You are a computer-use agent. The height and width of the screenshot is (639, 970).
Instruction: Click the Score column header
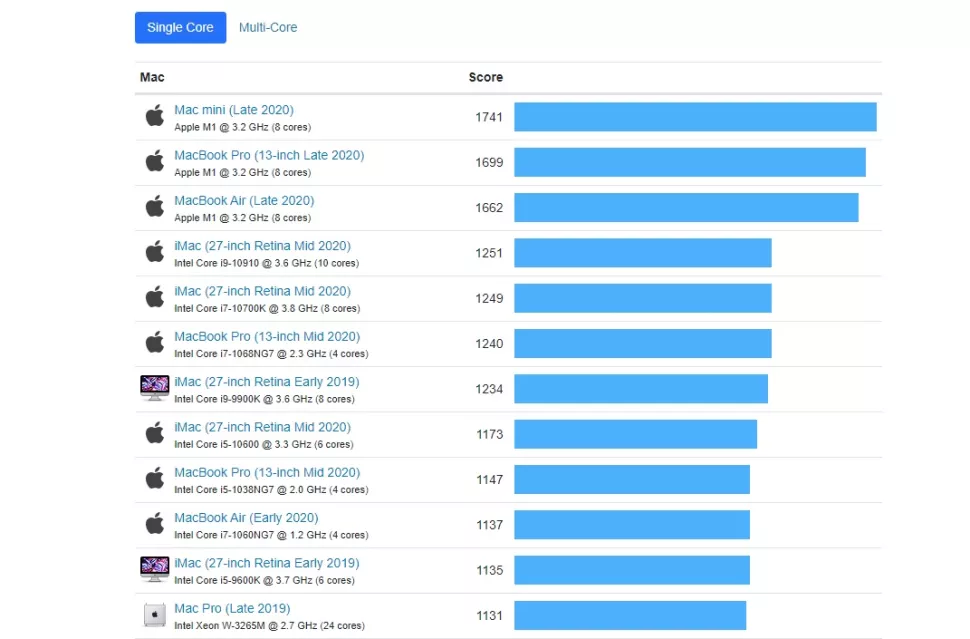click(486, 77)
